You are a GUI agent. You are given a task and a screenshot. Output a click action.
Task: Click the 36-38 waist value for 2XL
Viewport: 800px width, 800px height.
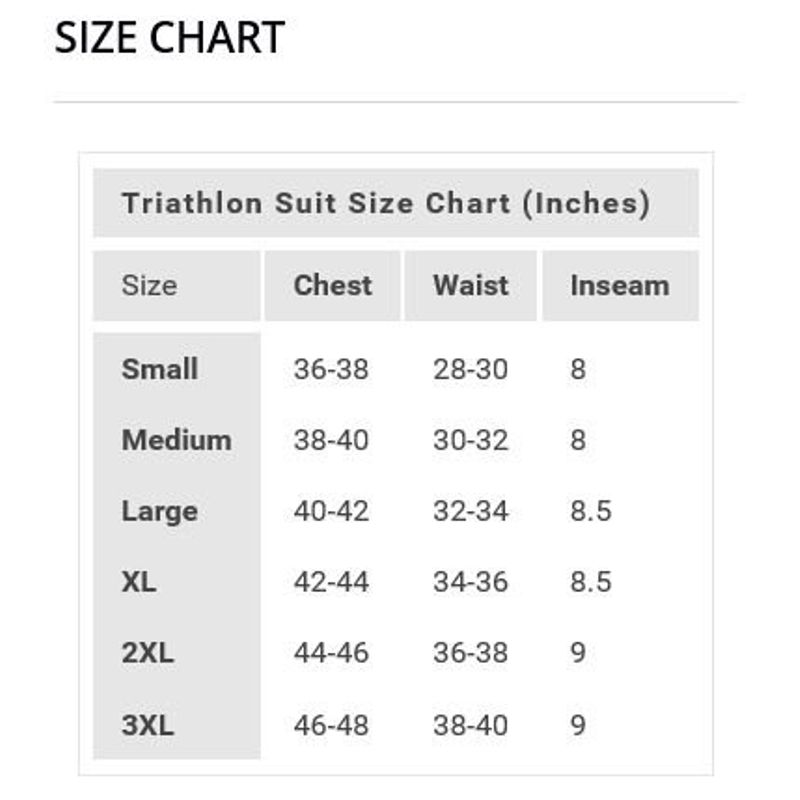[471, 653]
